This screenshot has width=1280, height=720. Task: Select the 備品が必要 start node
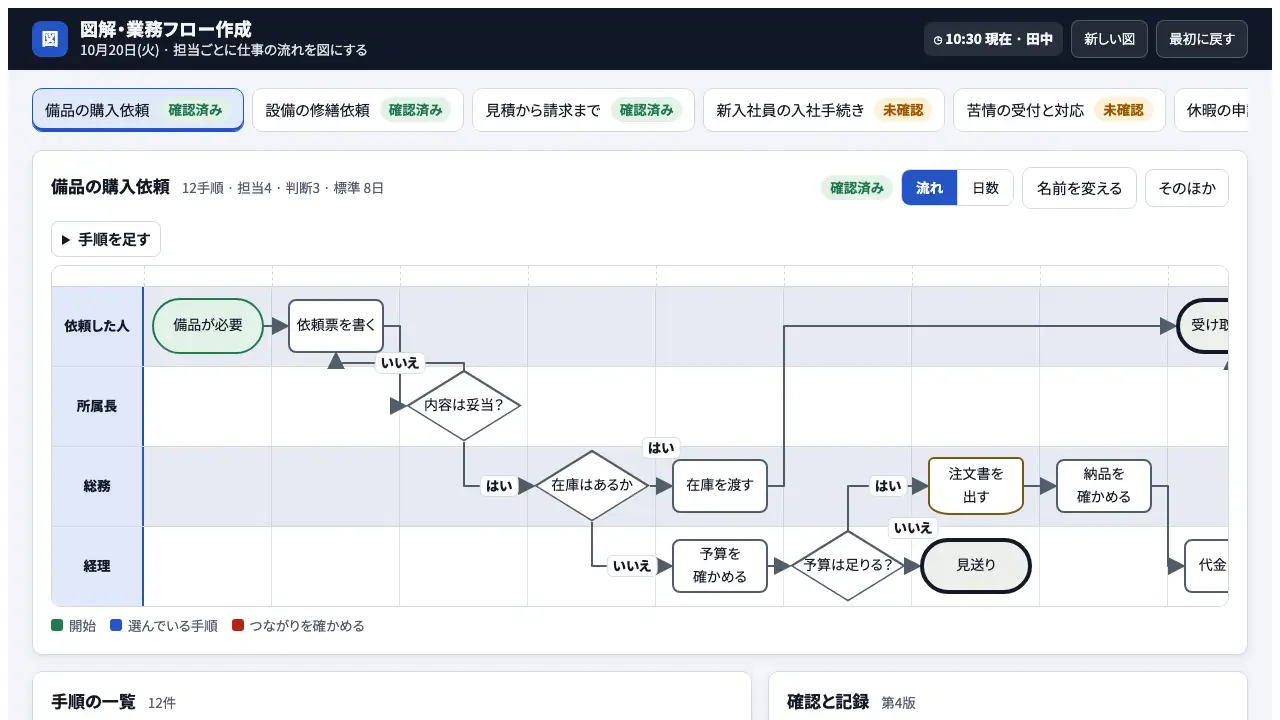208,326
